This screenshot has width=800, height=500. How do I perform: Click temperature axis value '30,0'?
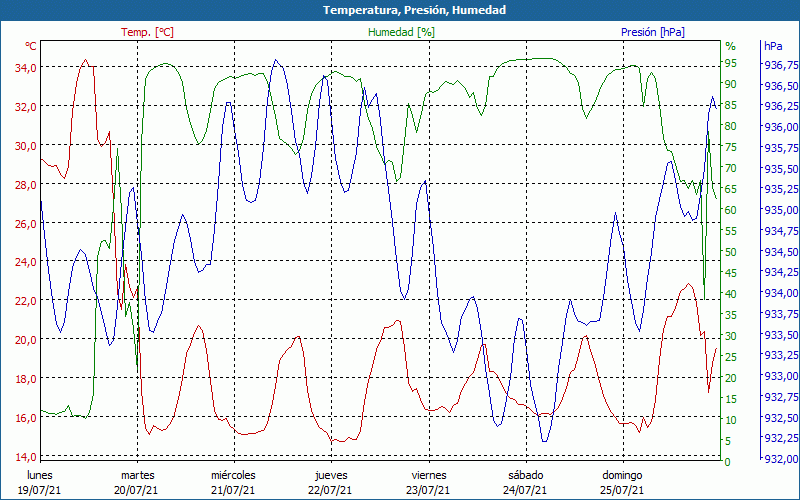coord(25,146)
